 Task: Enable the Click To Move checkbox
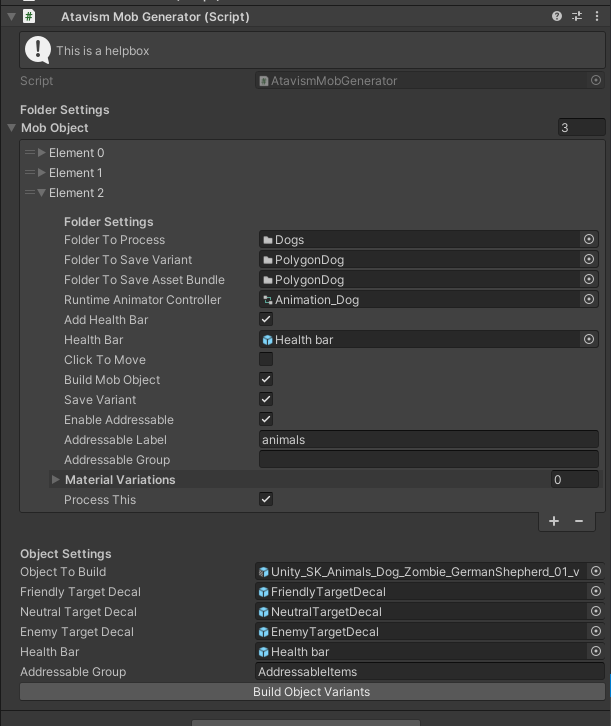(266, 360)
